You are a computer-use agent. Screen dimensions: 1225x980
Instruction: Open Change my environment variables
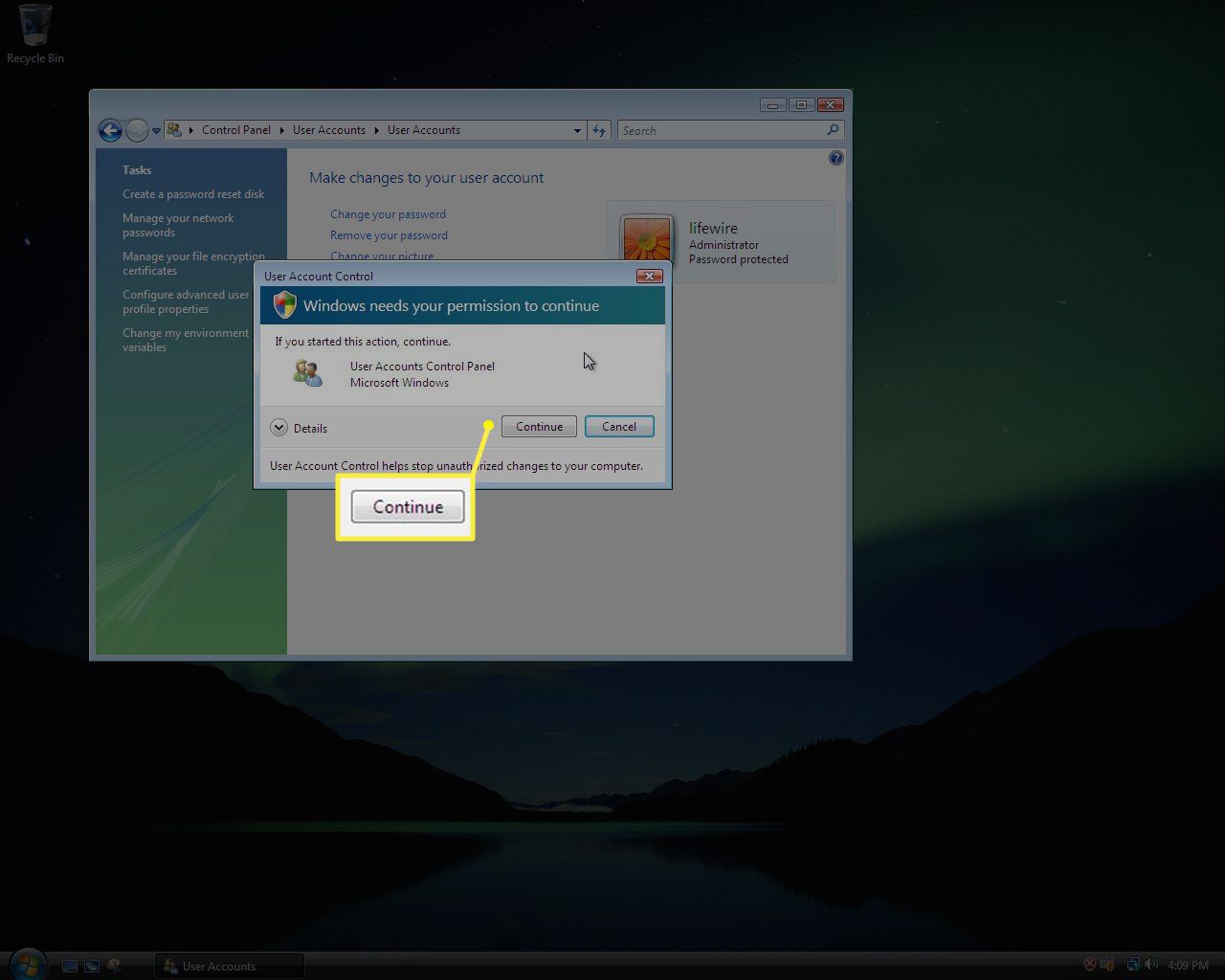[x=186, y=340]
